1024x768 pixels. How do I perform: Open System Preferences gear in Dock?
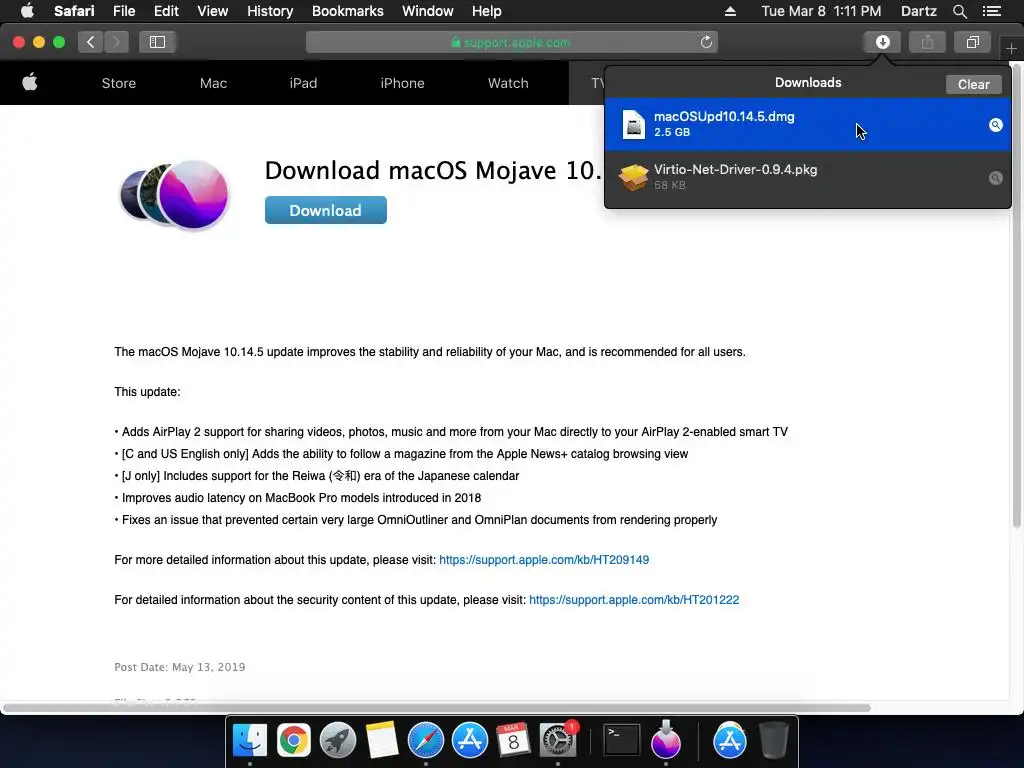coord(558,740)
